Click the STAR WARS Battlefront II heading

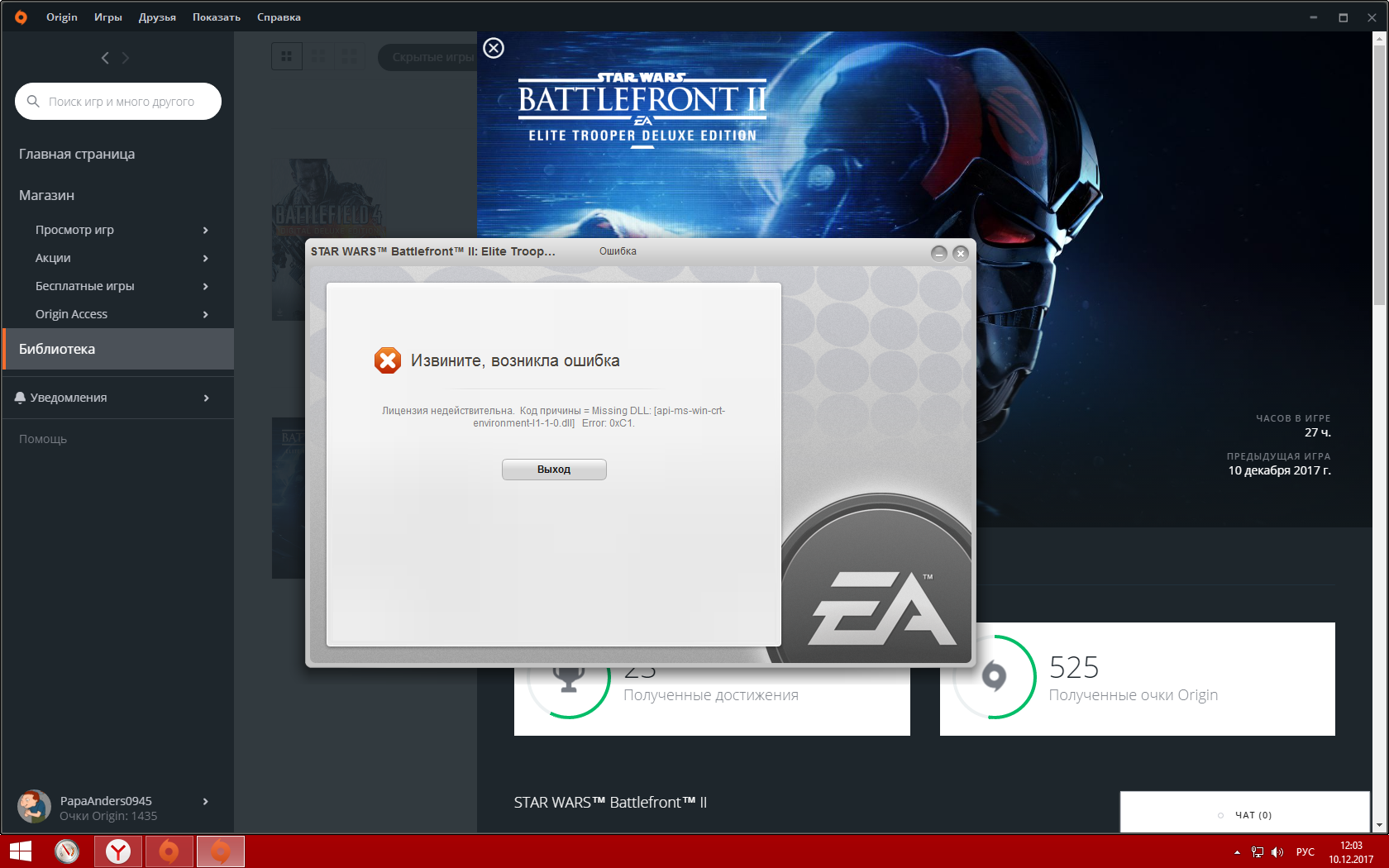pos(610,803)
